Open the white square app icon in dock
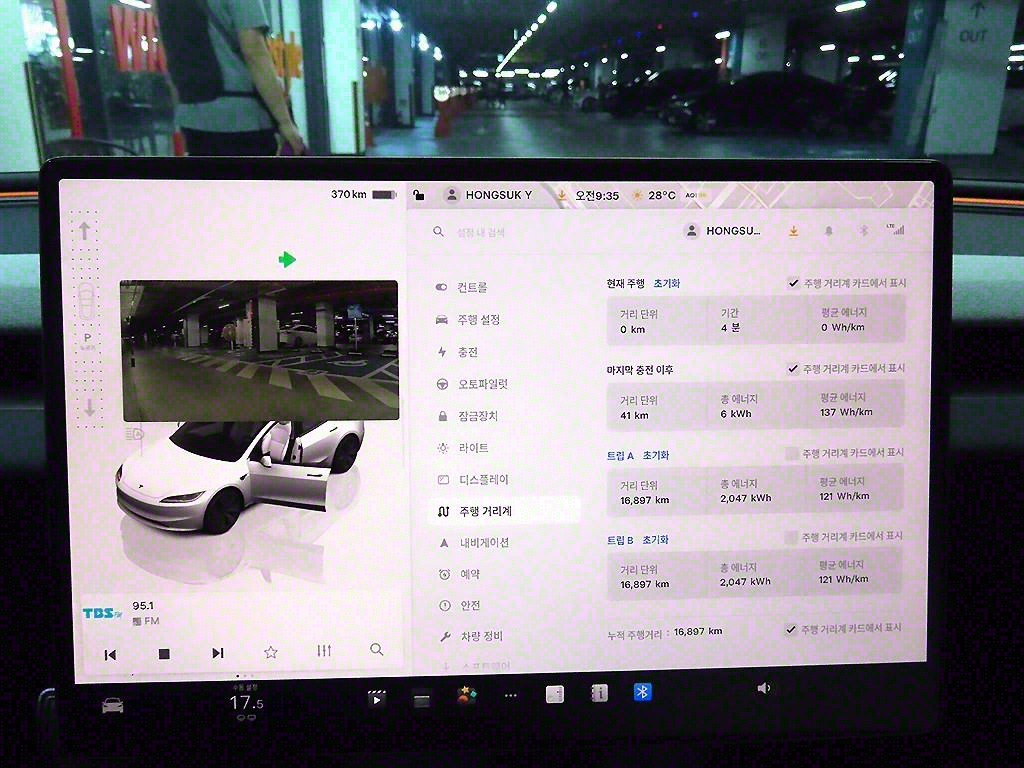Image resolution: width=1024 pixels, height=768 pixels. coord(554,694)
